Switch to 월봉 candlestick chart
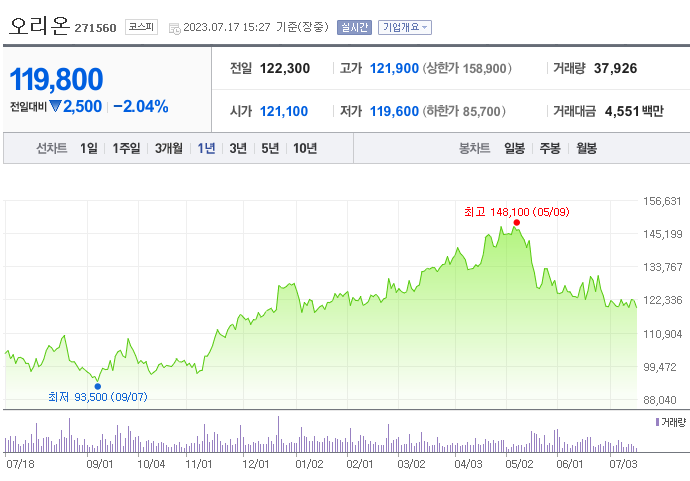The height and width of the screenshot is (481, 690). 586,148
